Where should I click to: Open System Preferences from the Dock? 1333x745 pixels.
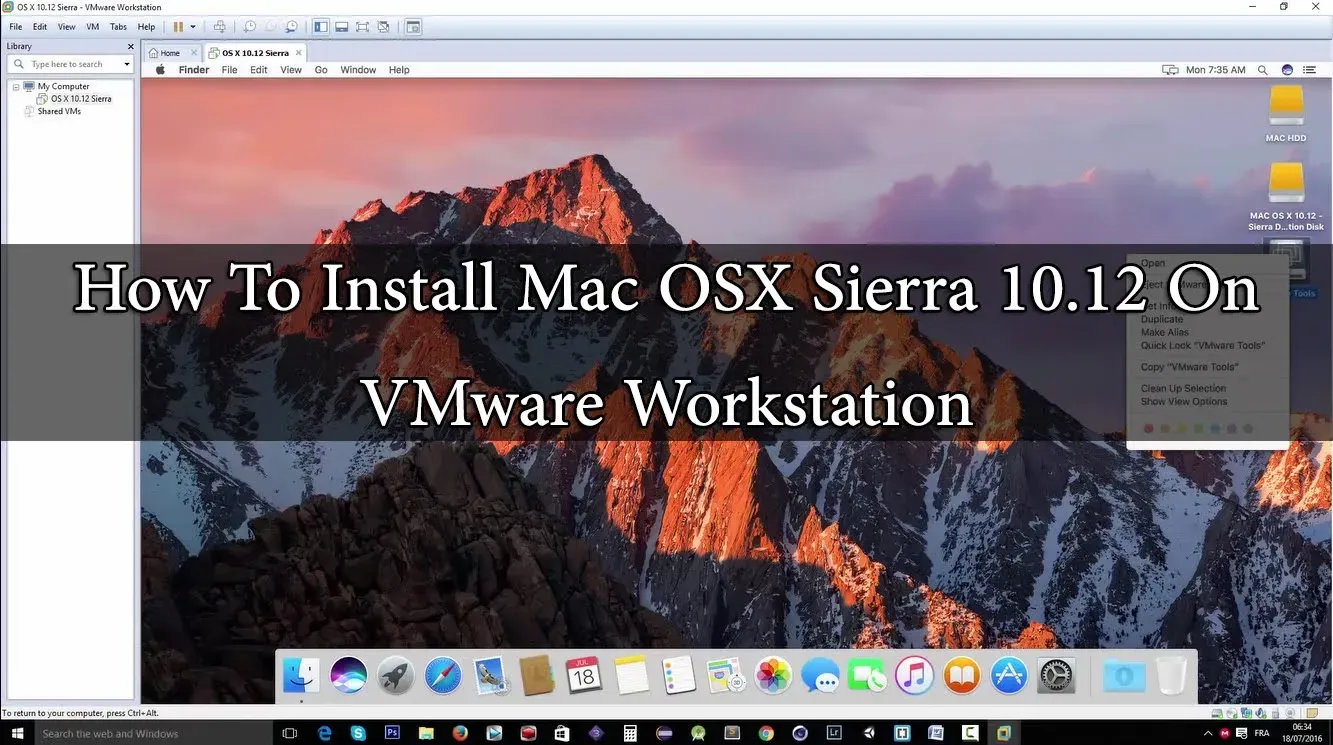[x=1056, y=676]
